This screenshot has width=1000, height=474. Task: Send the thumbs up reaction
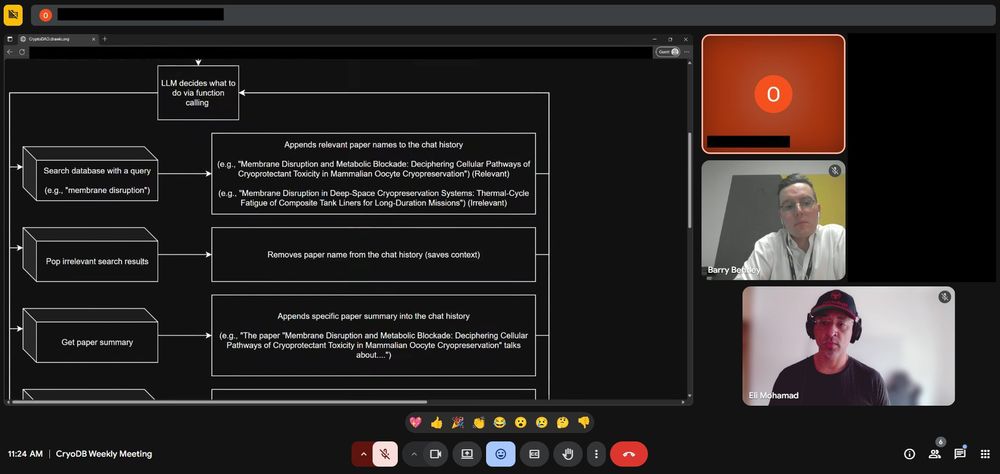point(437,422)
